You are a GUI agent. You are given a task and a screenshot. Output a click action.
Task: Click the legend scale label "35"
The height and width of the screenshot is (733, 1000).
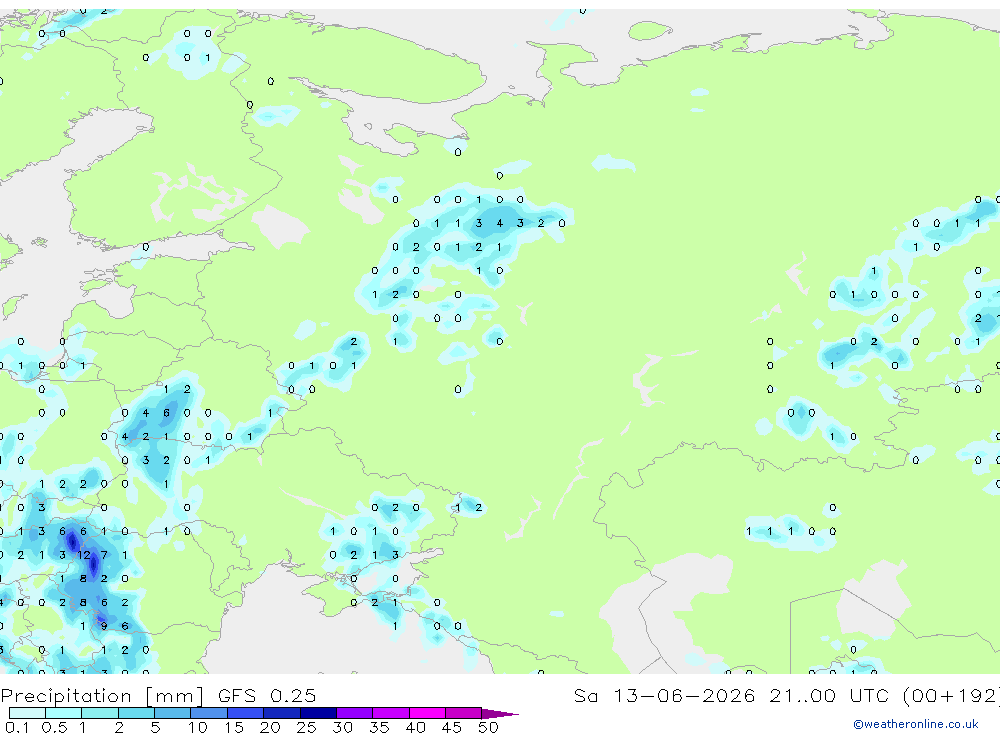click(379, 727)
